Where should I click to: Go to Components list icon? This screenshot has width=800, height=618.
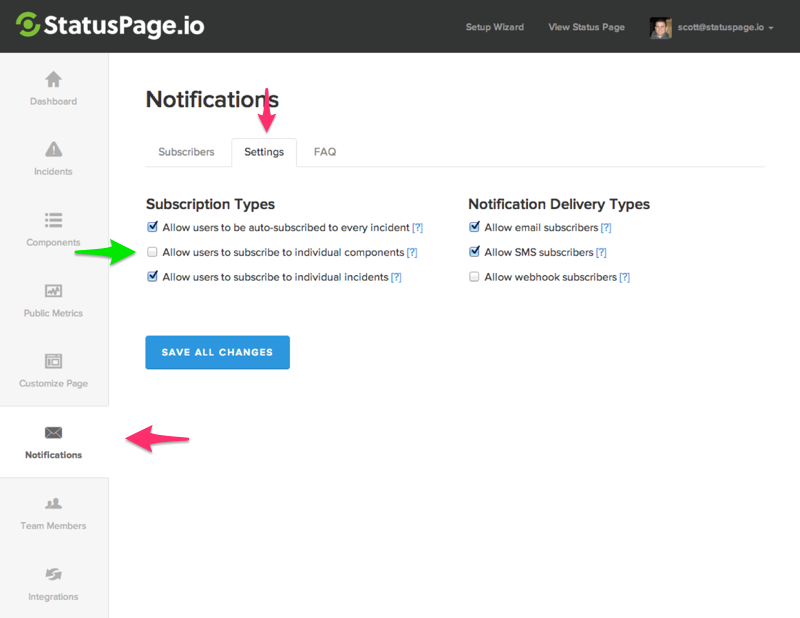point(53,220)
